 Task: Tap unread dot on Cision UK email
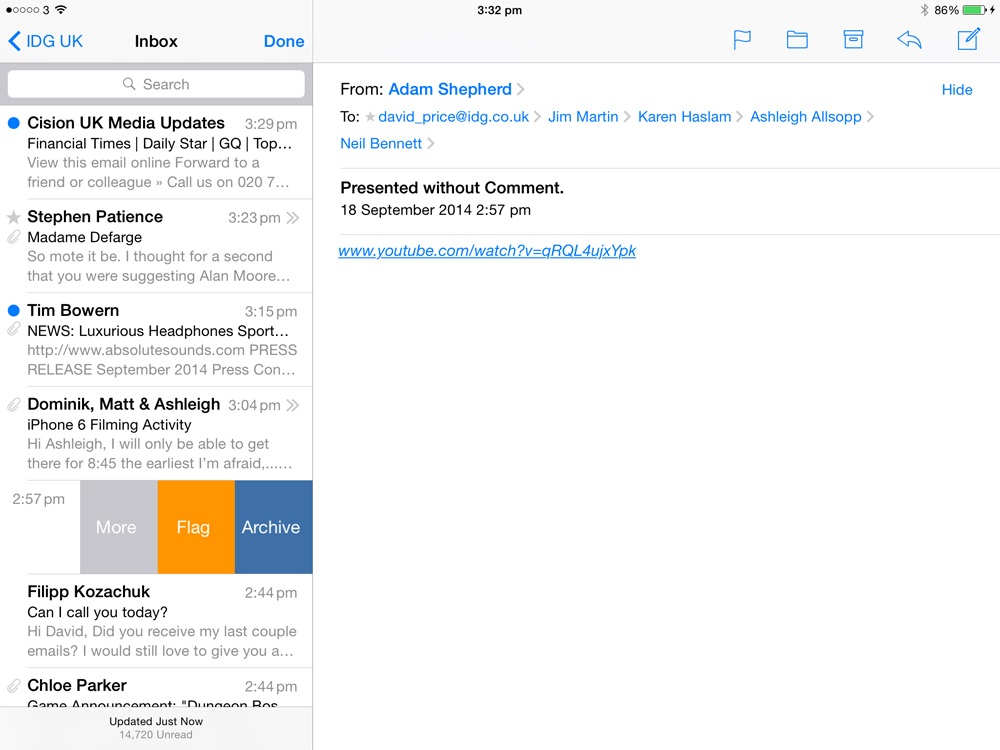click(13, 123)
